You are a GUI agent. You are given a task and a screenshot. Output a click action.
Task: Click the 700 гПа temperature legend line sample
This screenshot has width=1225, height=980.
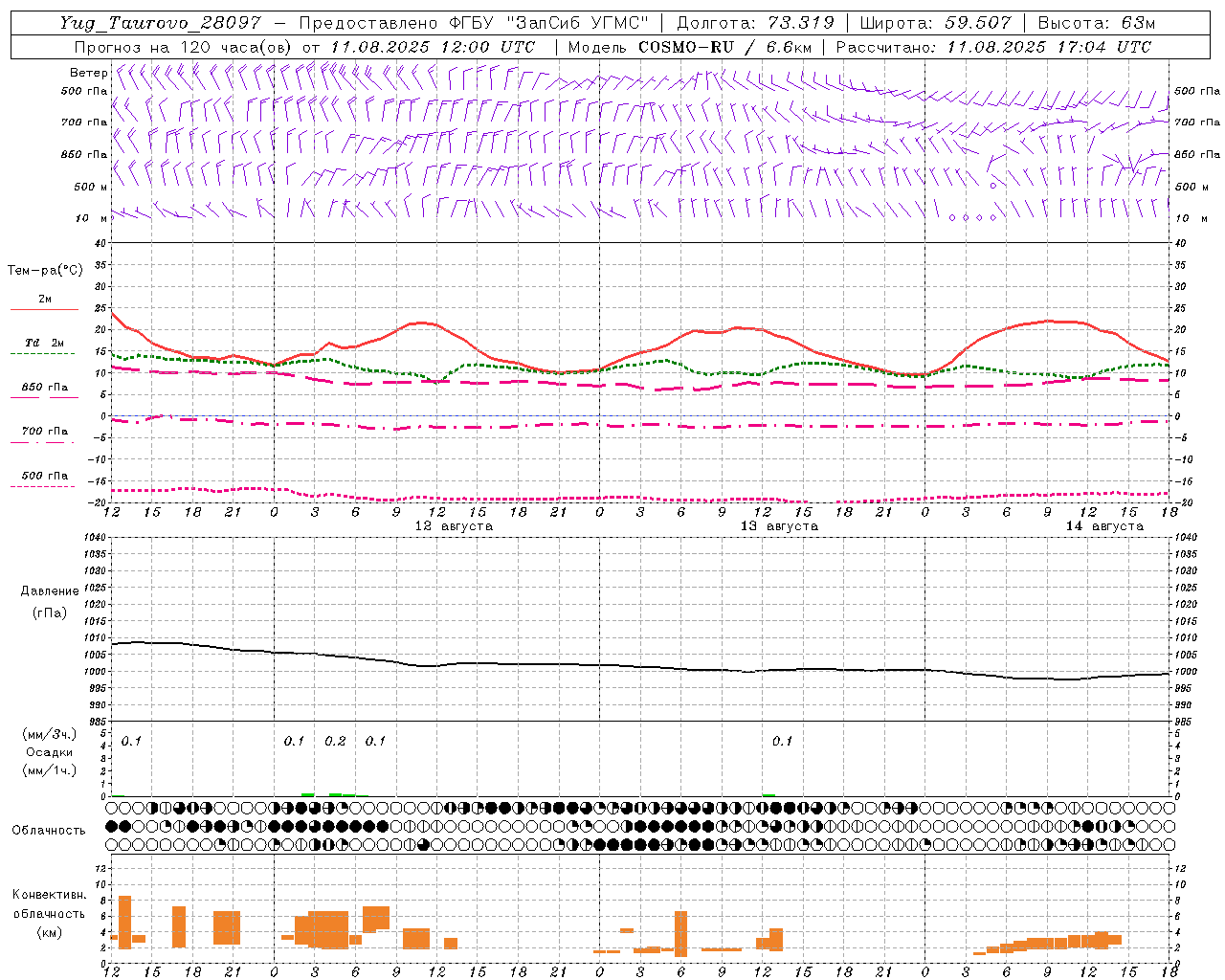42,442
